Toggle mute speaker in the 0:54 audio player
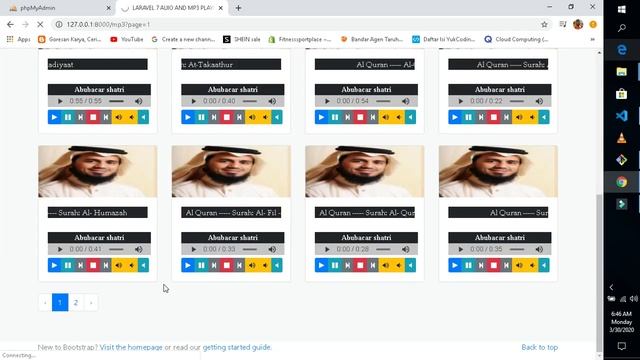 tap(406, 101)
